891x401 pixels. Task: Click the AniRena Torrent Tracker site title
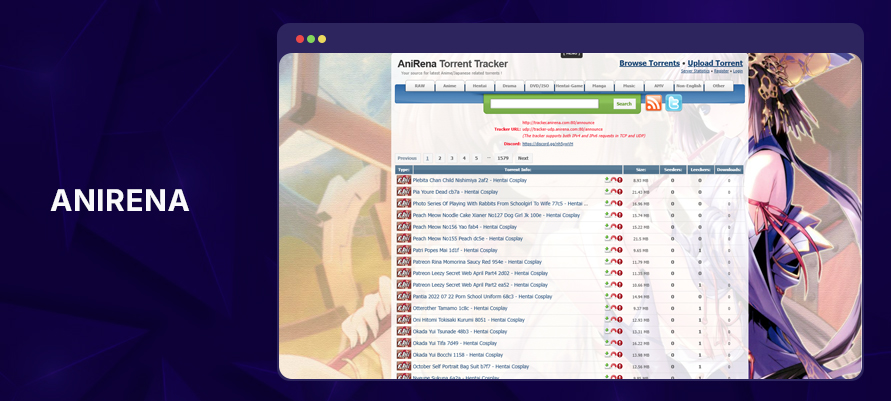point(453,64)
